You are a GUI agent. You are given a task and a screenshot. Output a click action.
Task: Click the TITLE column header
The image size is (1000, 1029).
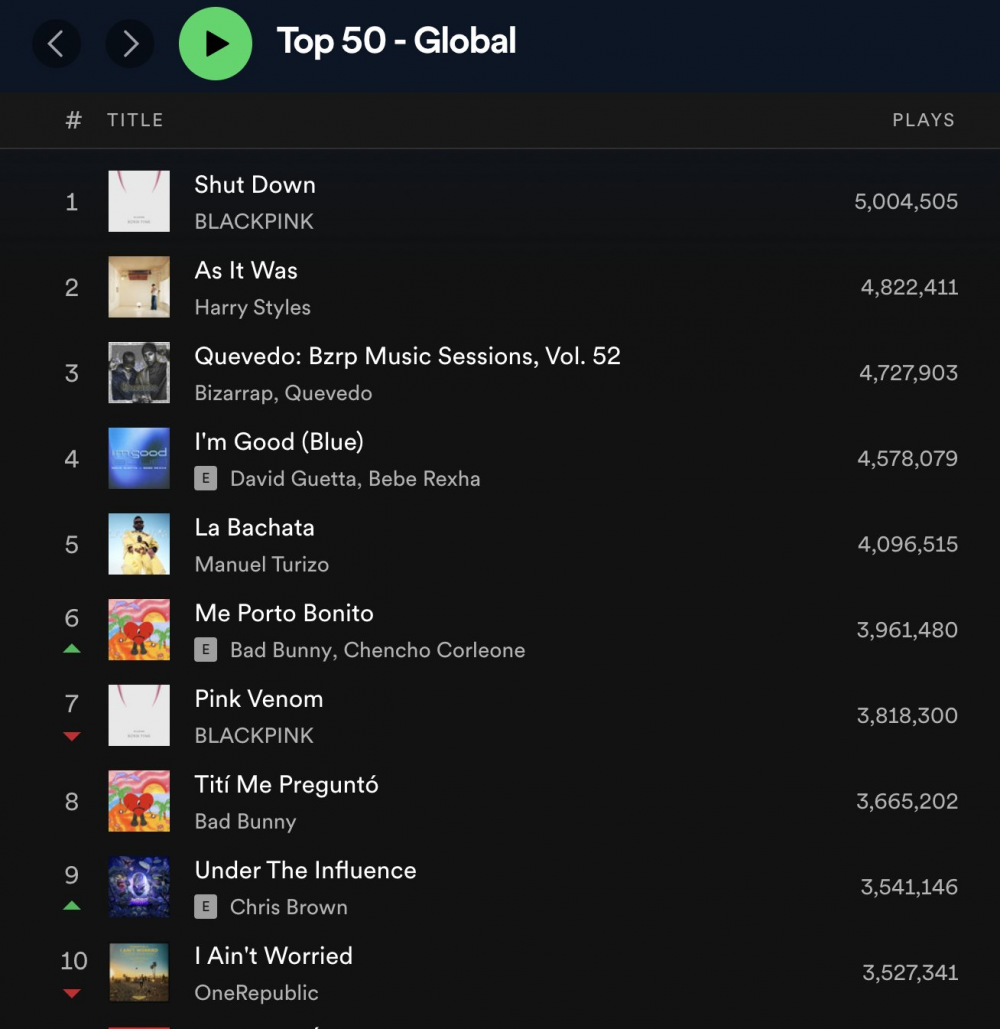(135, 120)
